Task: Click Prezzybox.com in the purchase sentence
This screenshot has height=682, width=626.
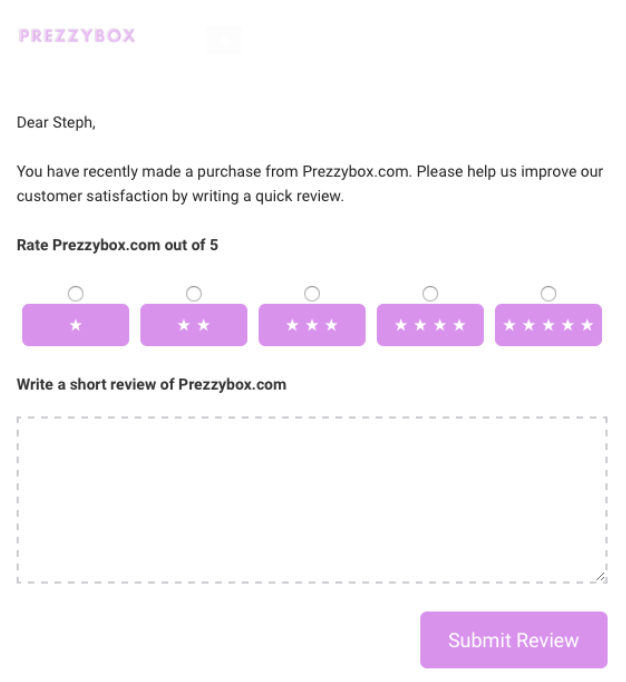Action: (x=356, y=171)
